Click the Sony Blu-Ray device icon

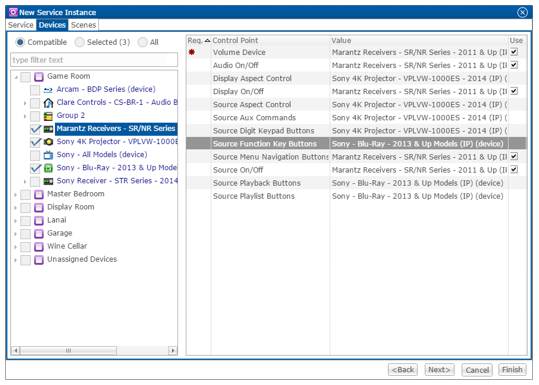pyautogui.click(x=48, y=168)
